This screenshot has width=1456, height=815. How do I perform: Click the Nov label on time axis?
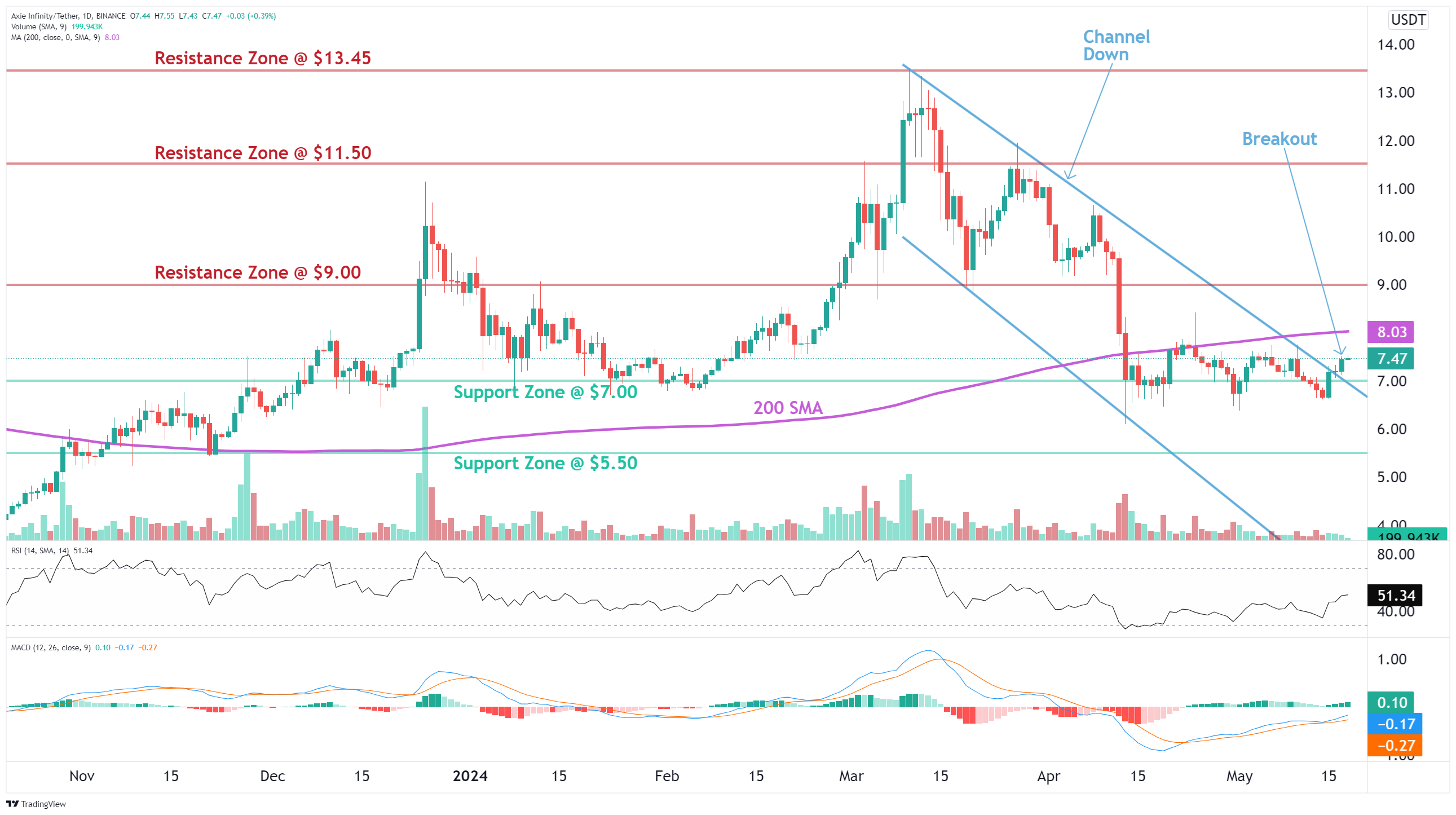(82, 776)
